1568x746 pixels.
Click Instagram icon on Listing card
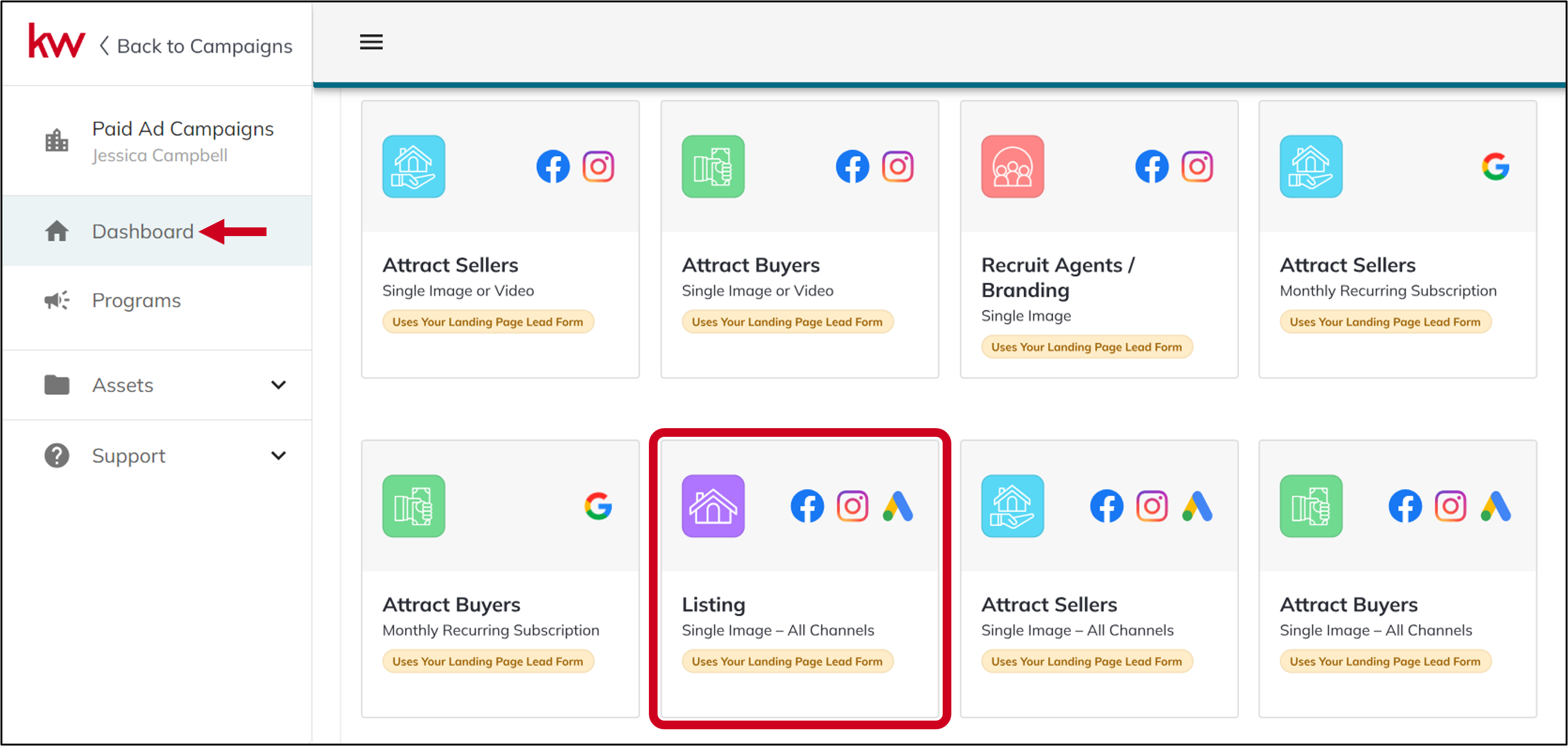point(852,506)
